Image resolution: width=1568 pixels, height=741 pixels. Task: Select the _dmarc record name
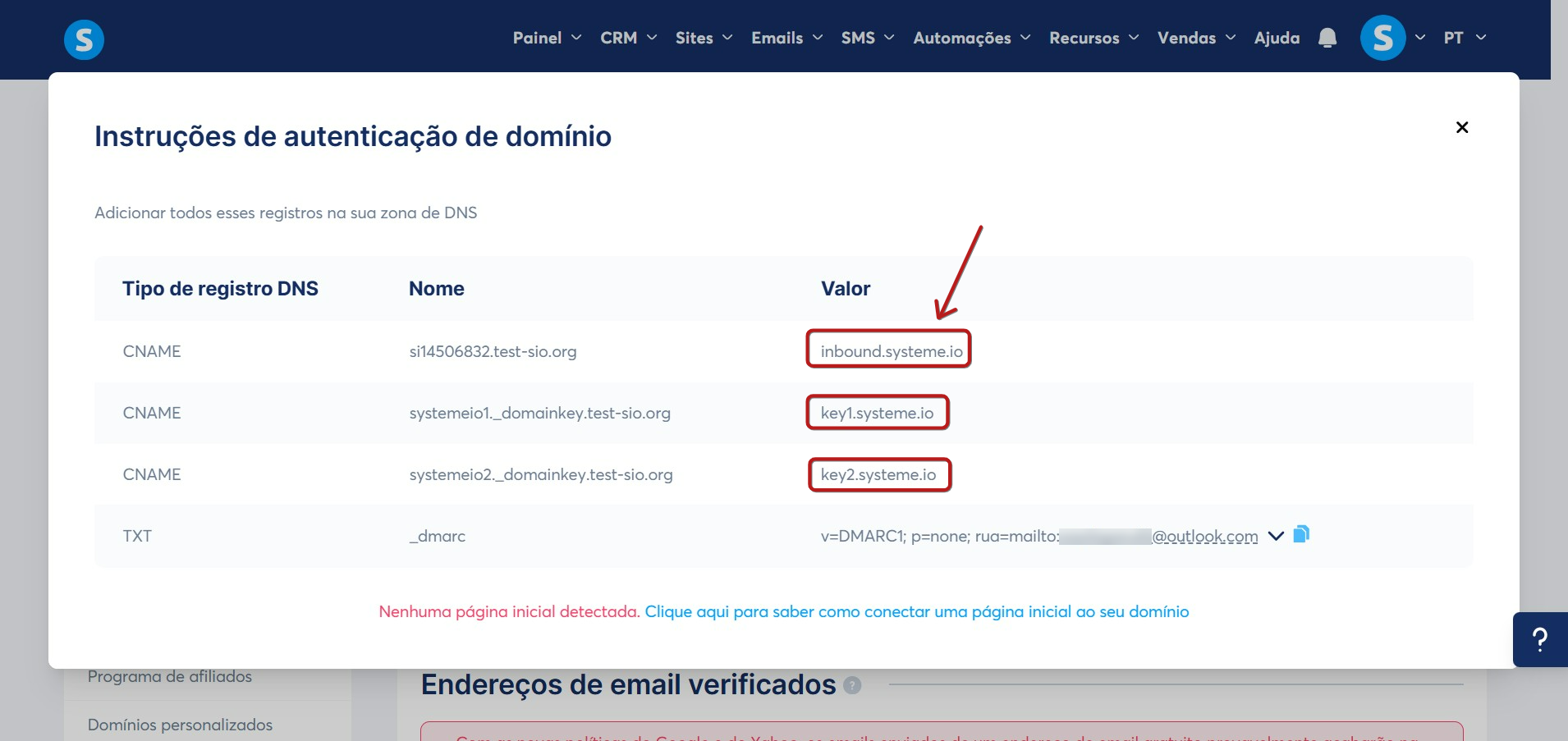(x=437, y=536)
